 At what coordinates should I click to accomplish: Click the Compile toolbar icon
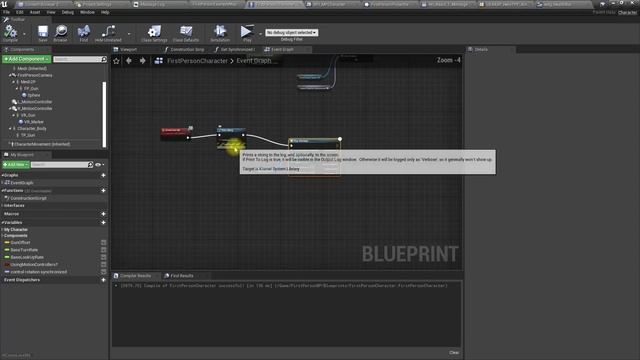click(10, 31)
